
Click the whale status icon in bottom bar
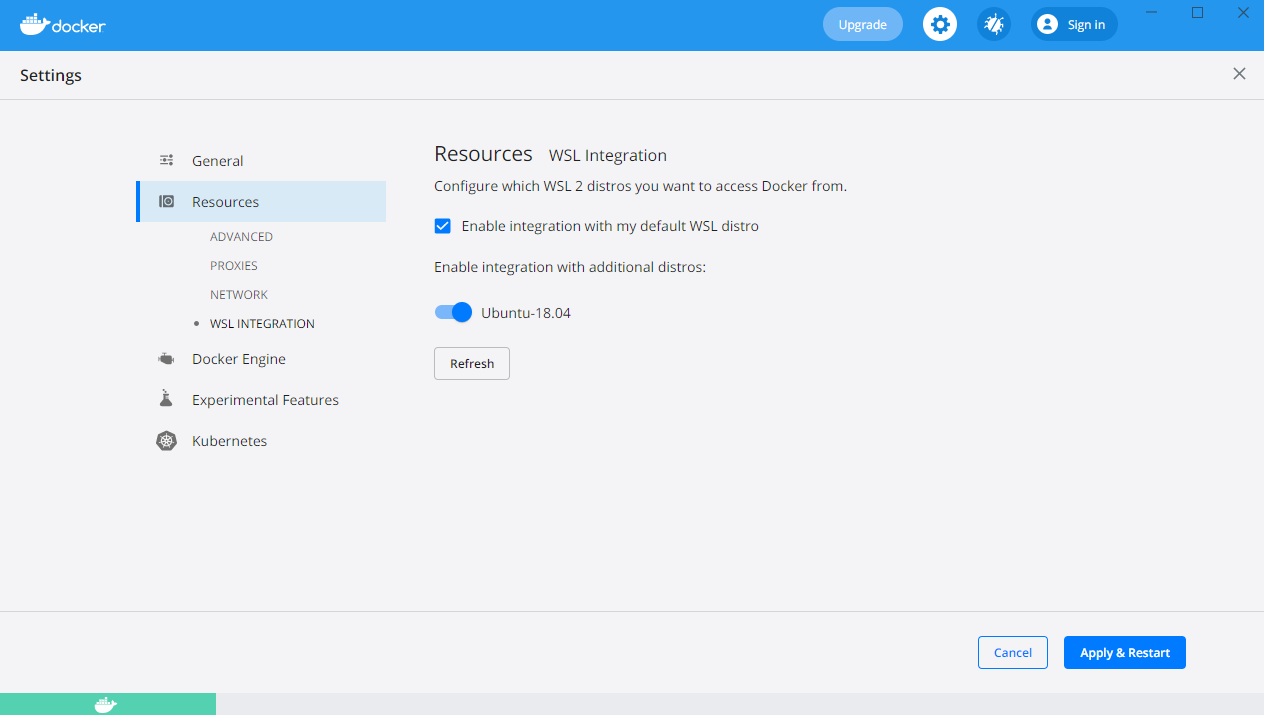(x=105, y=705)
